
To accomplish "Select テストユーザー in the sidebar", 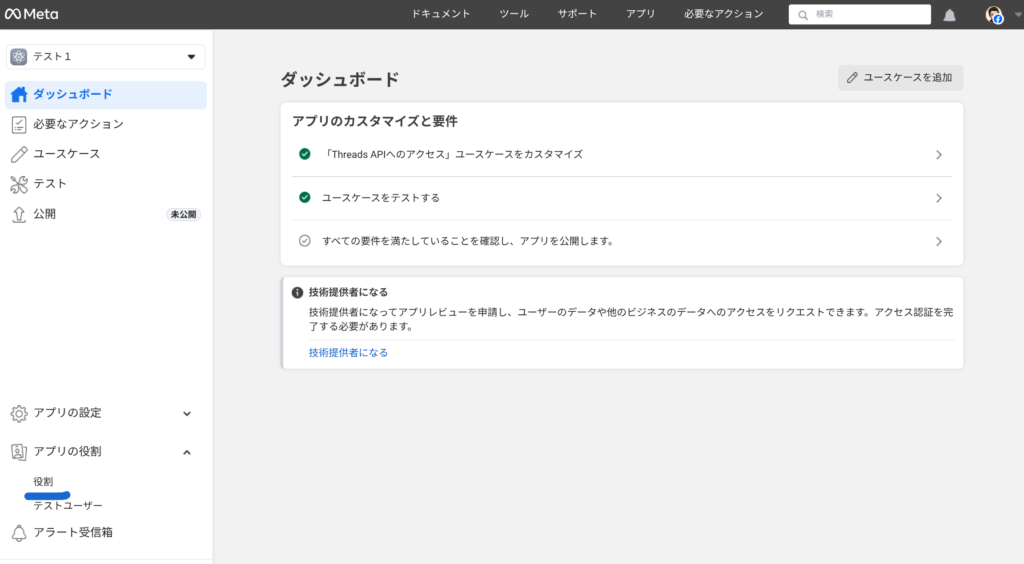I will 68,506.
